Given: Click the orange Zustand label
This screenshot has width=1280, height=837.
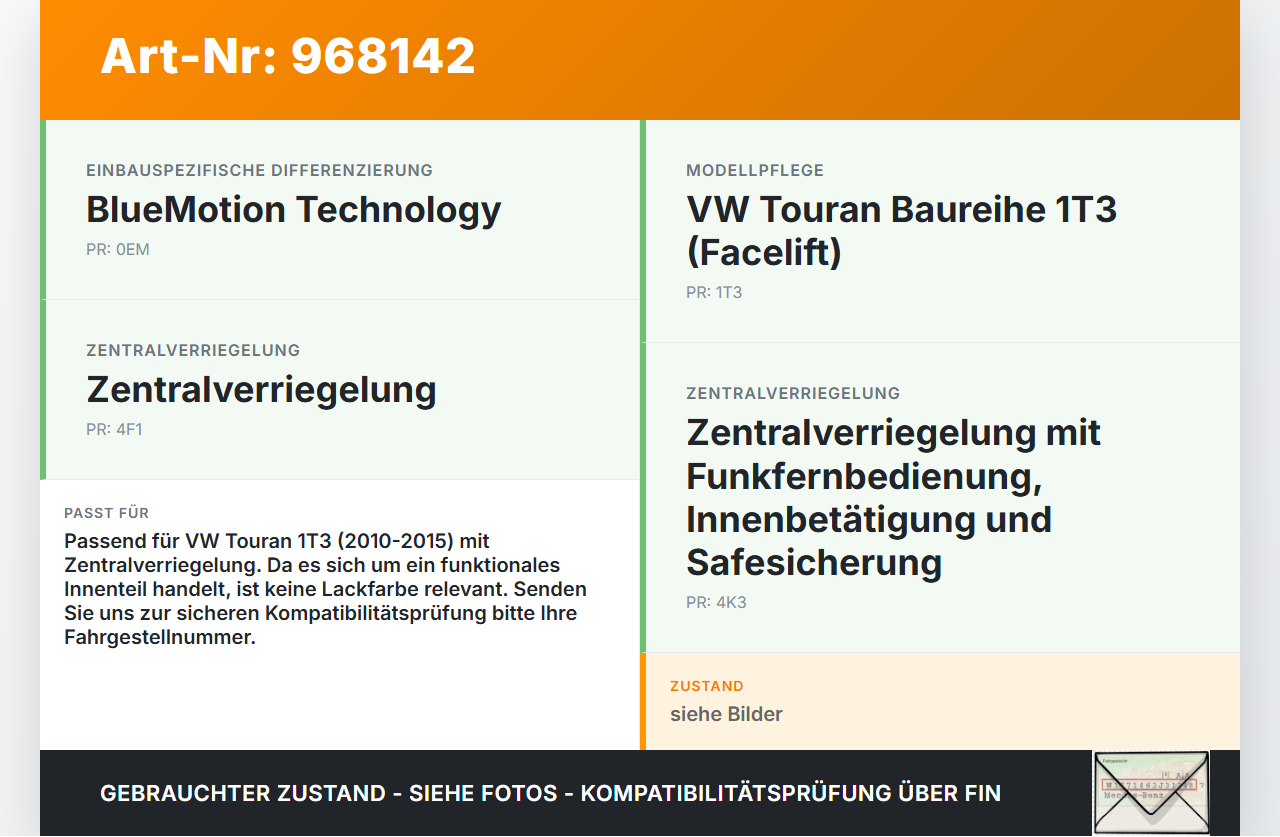Looking at the screenshot, I should pos(707,686).
